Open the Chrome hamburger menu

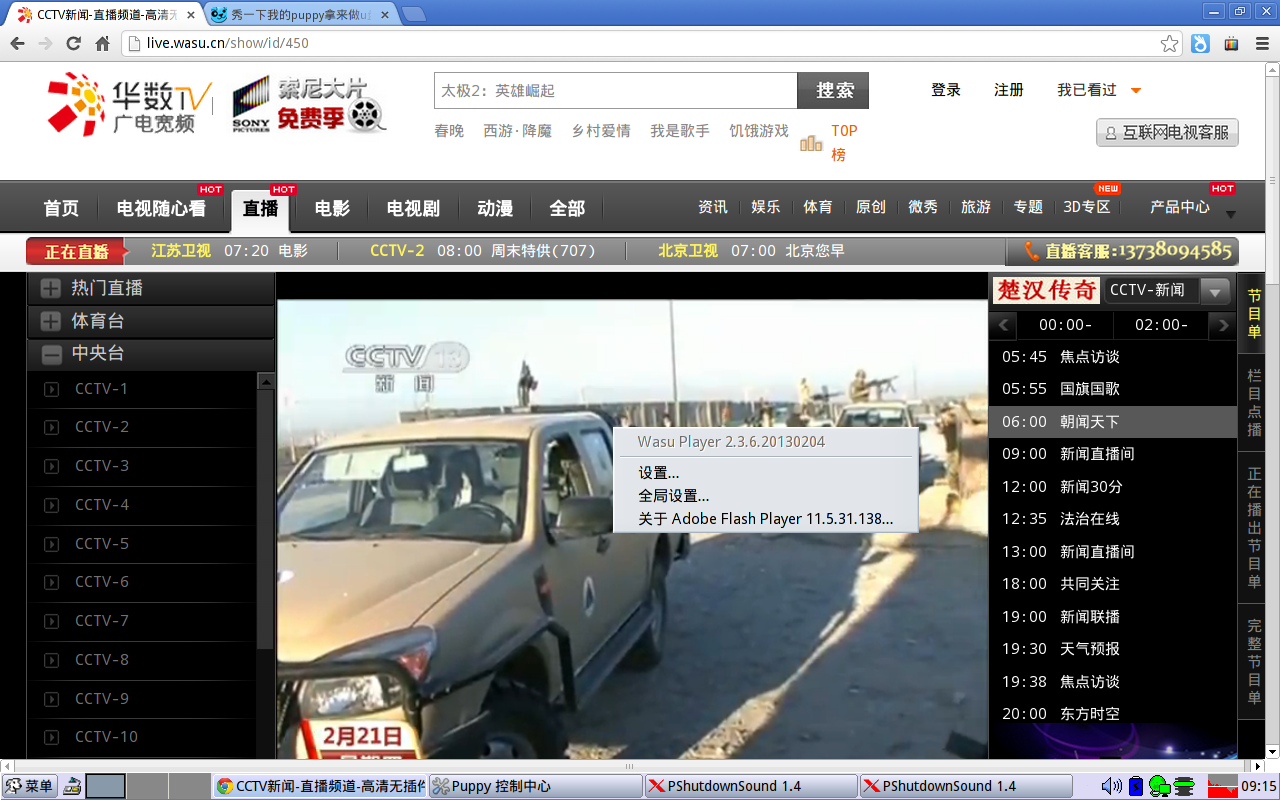click(1260, 43)
